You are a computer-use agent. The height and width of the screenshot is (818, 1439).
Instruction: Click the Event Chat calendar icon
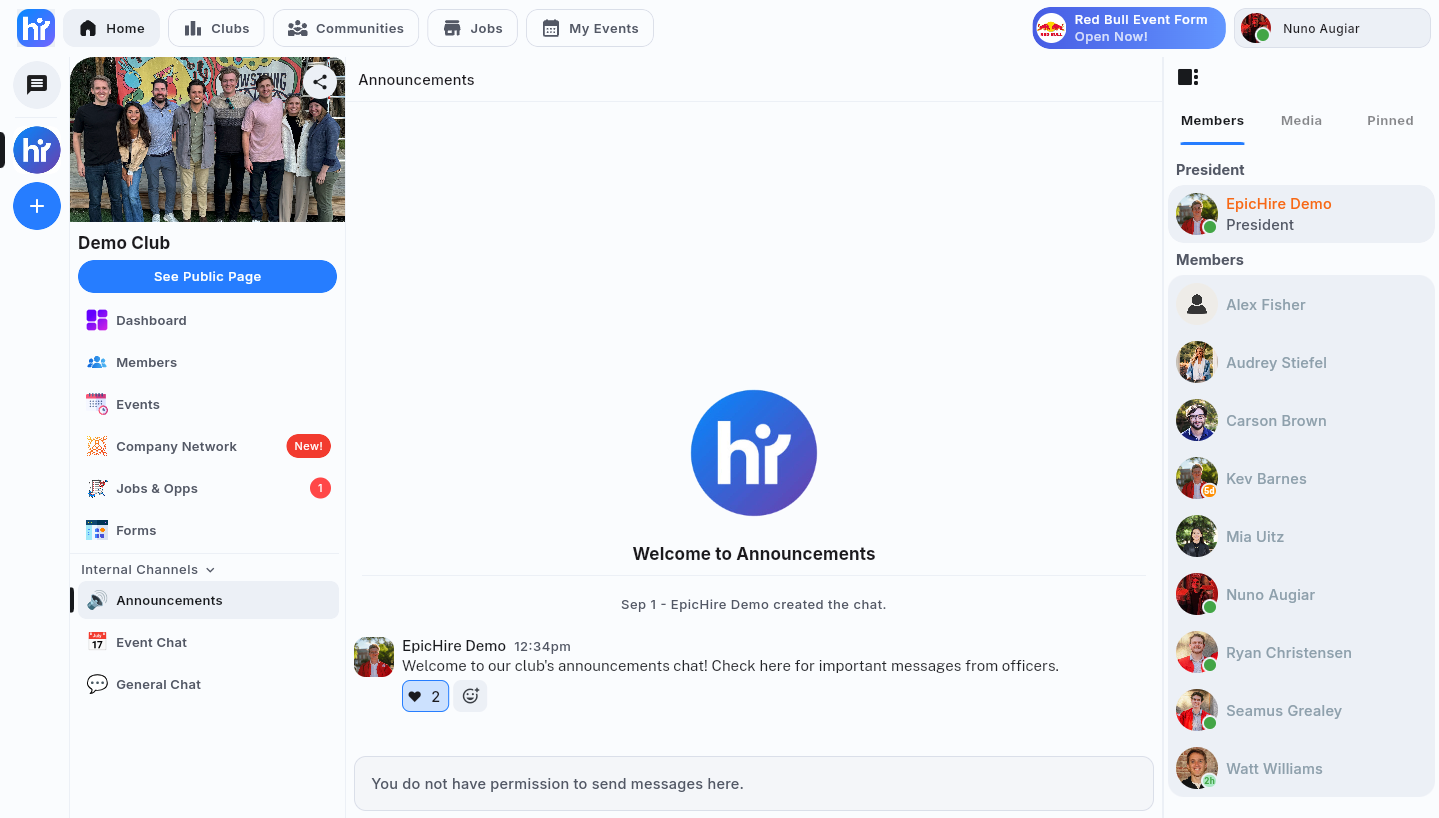pyautogui.click(x=97, y=642)
